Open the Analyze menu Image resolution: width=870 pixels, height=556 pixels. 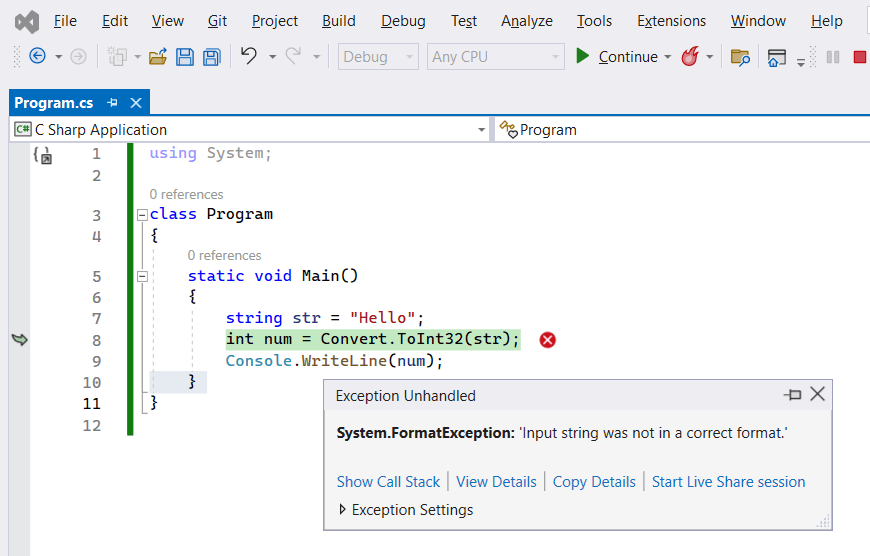click(527, 21)
